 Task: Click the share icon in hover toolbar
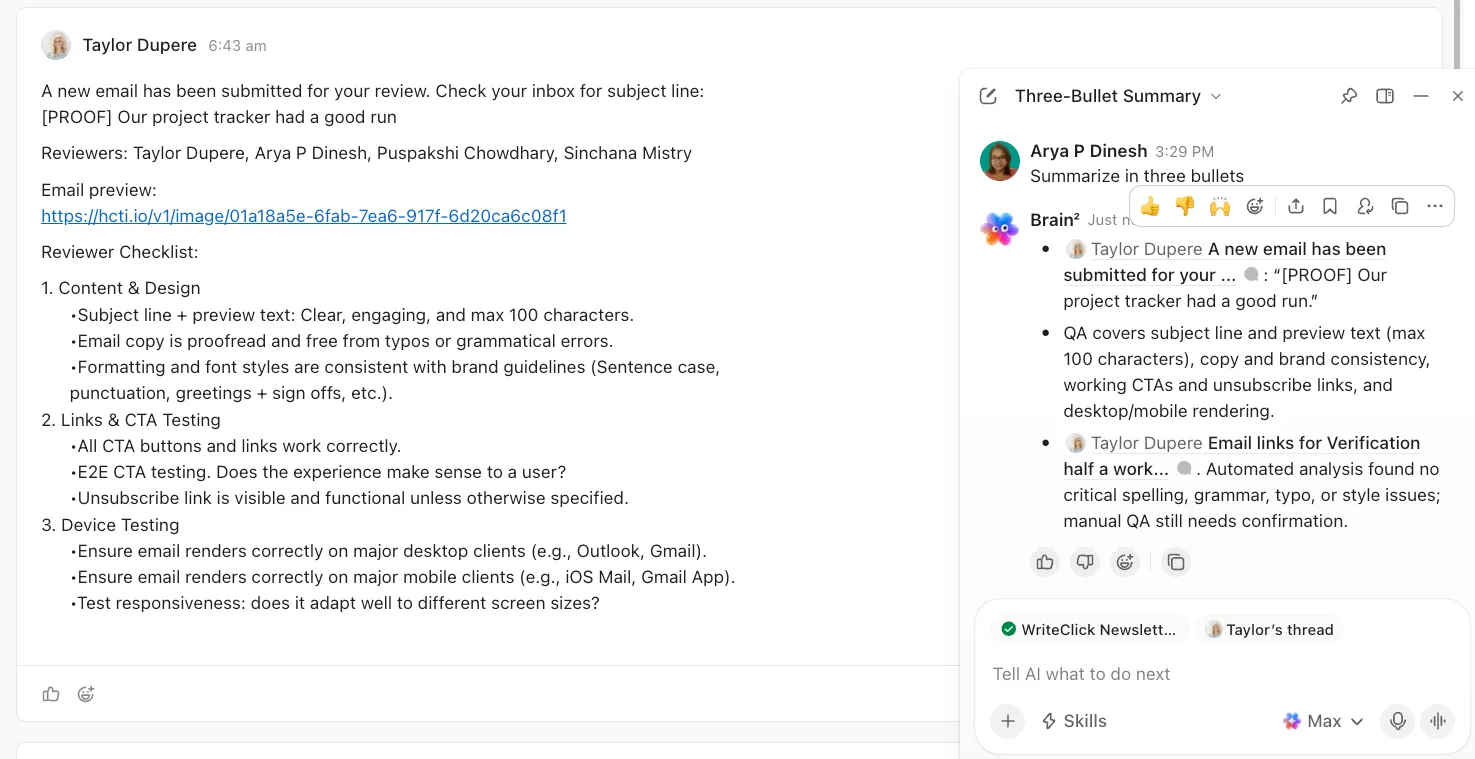click(x=1296, y=206)
